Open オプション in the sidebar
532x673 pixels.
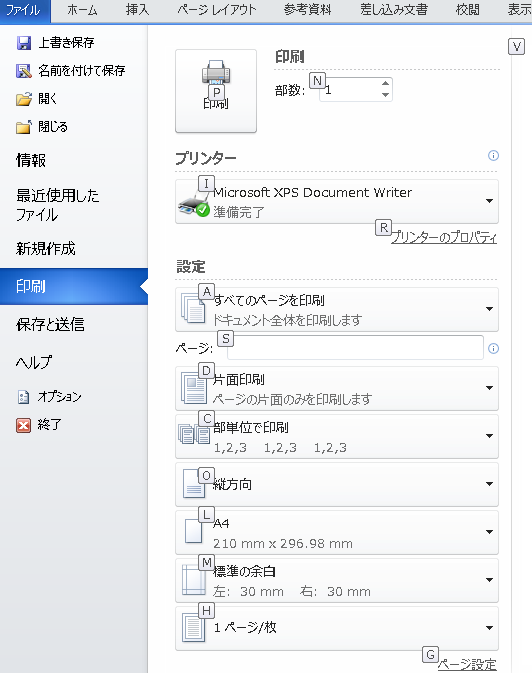coord(59,397)
